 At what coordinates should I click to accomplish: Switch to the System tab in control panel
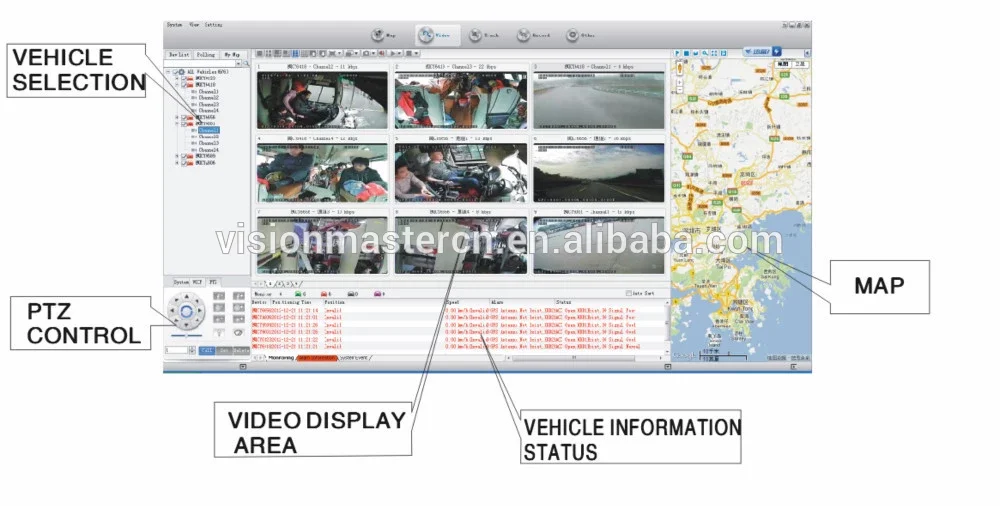181,282
